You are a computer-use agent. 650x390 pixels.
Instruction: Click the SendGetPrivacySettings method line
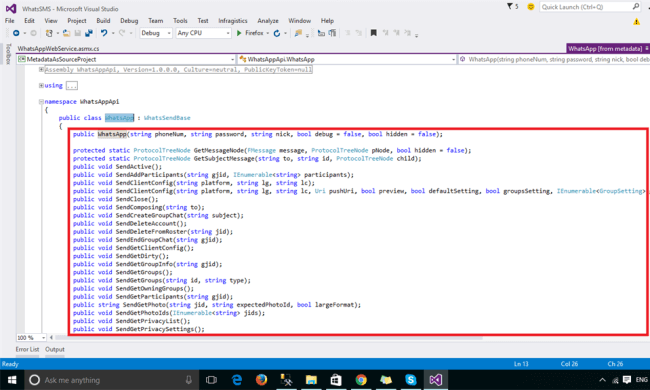click(138, 329)
